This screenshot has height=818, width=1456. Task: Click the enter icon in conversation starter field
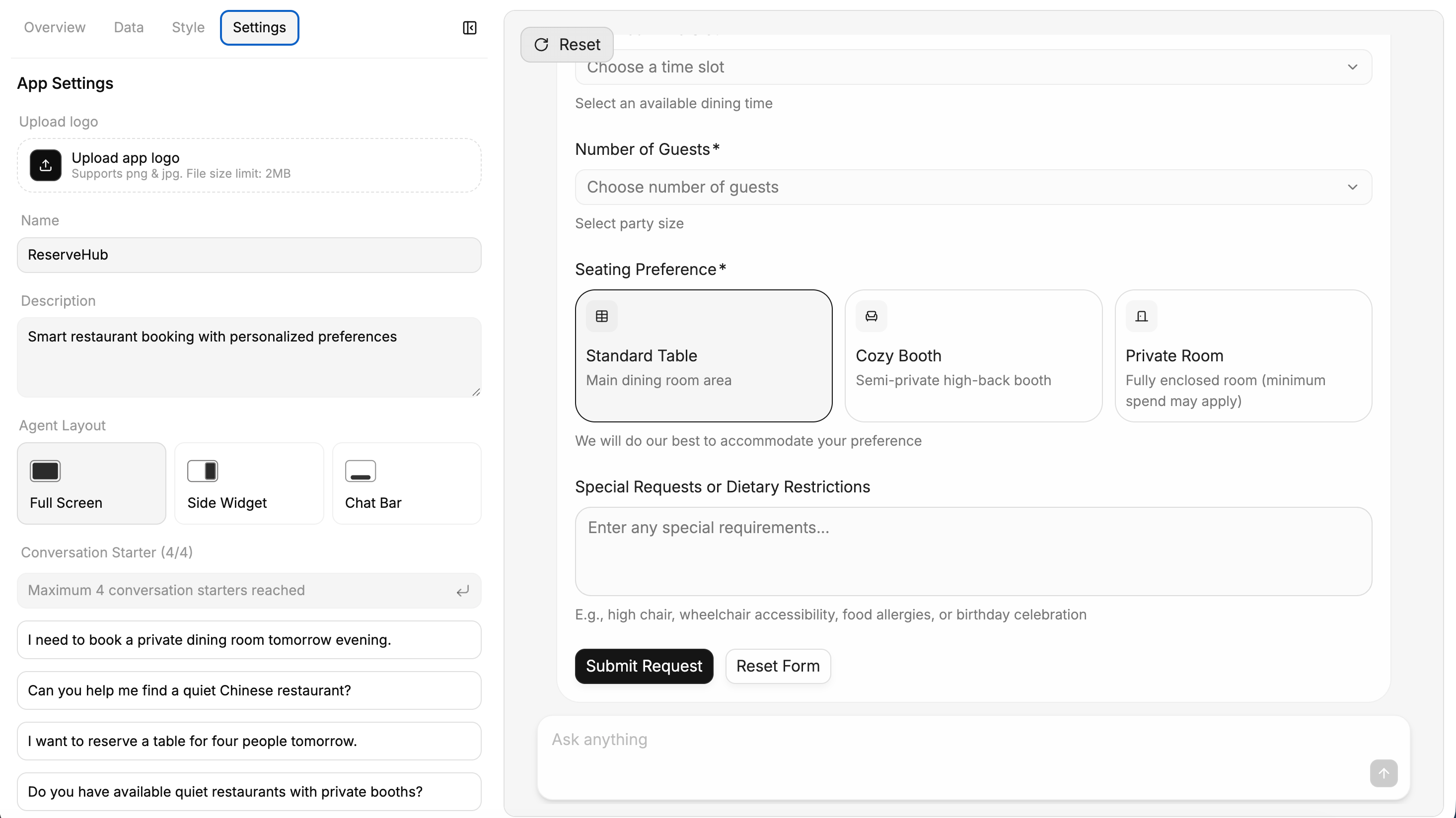463,591
